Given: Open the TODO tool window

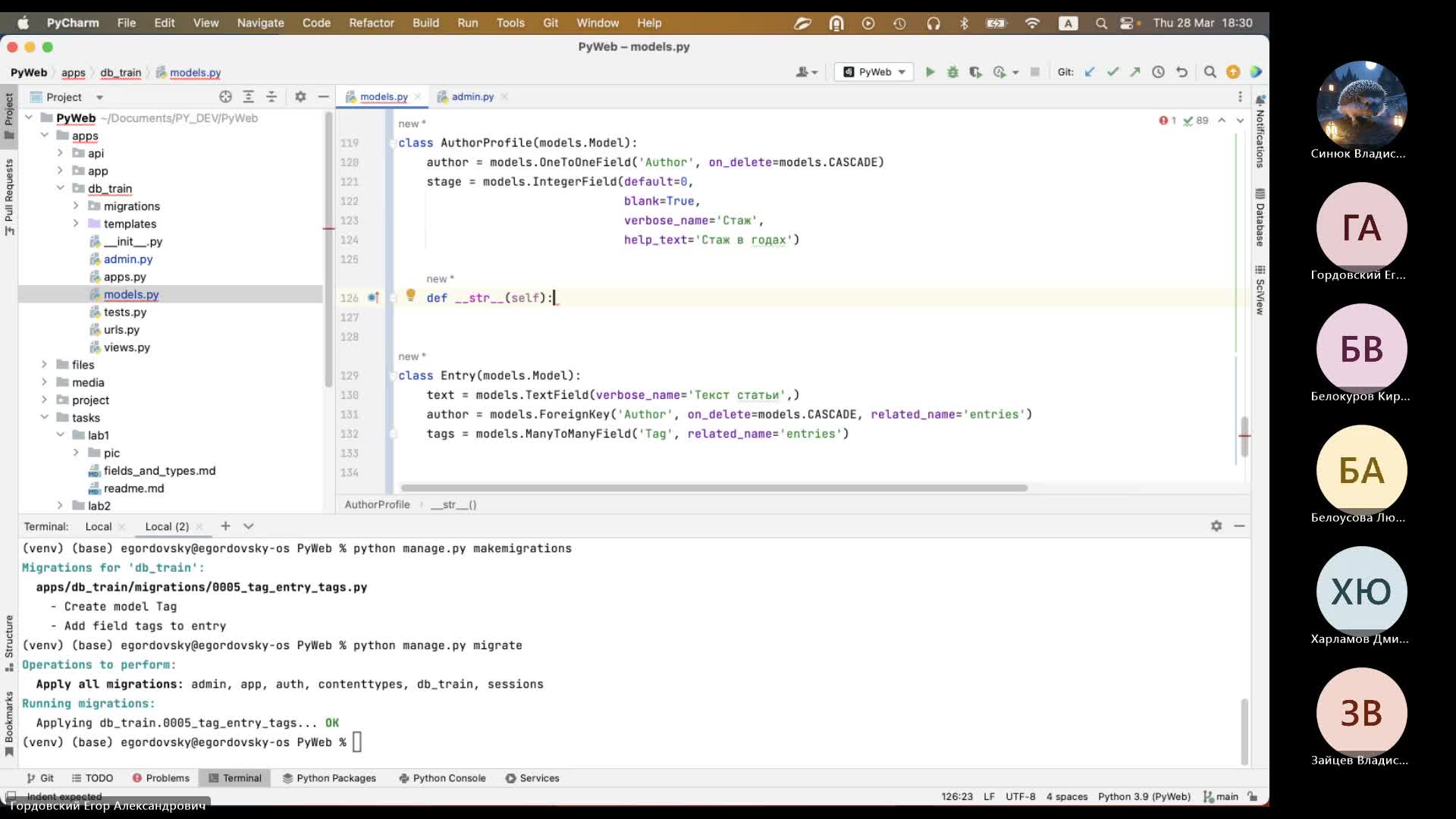Looking at the screenshot, I should point(93,778).
